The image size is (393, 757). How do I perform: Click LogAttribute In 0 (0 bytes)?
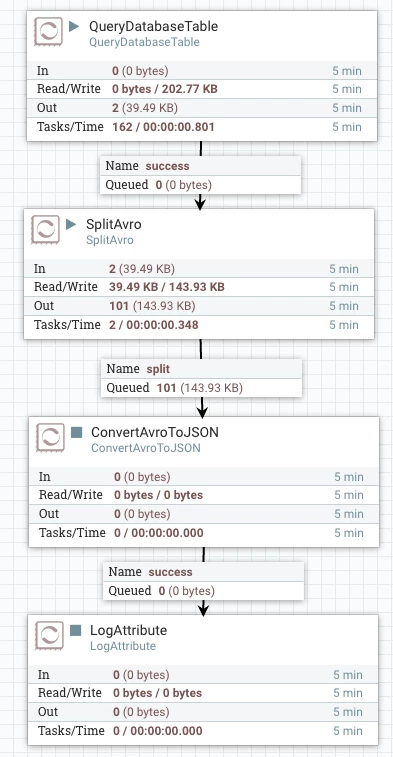(x=203, y=674)
